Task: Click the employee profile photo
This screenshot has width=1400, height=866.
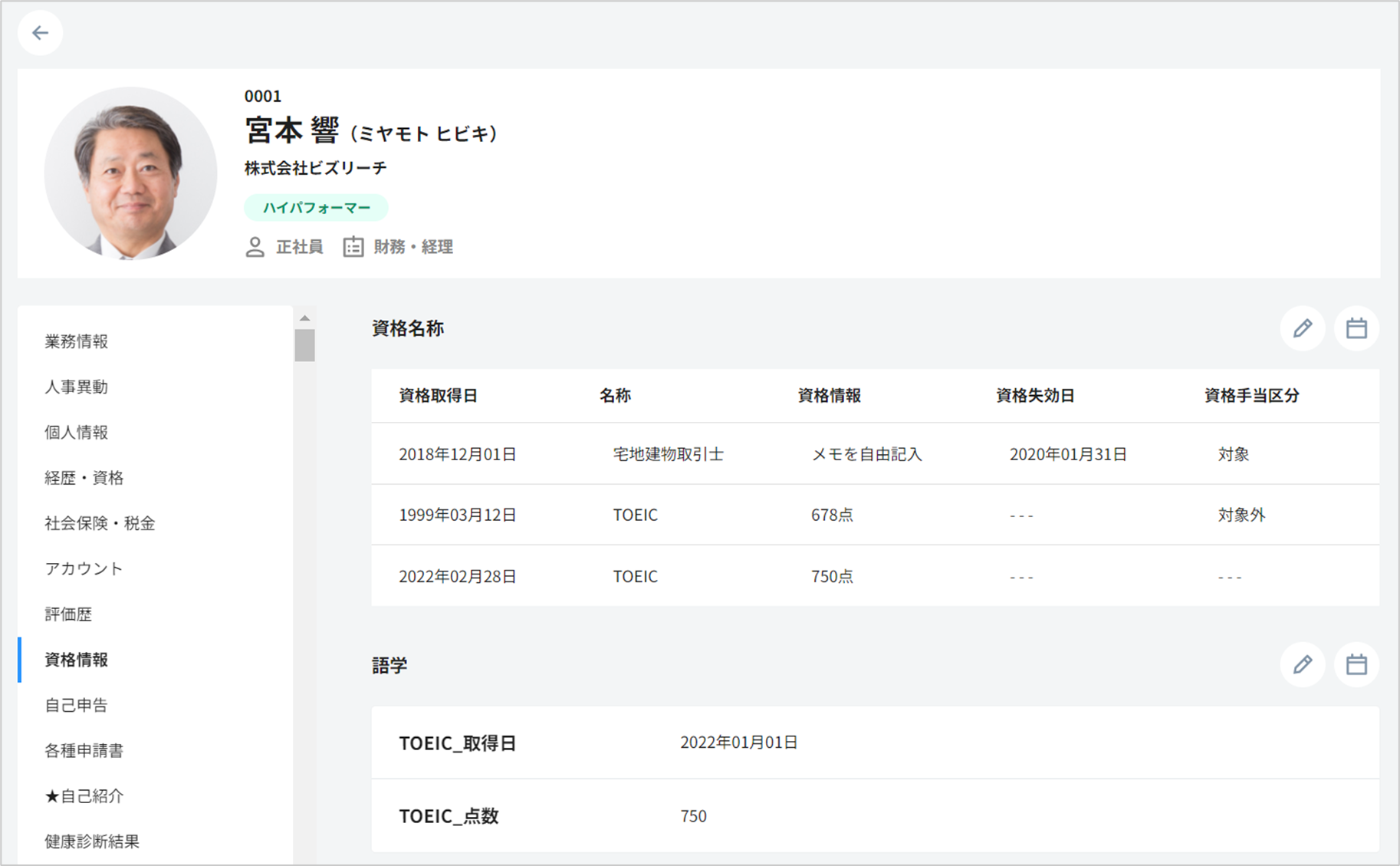Action: [130, 173]
